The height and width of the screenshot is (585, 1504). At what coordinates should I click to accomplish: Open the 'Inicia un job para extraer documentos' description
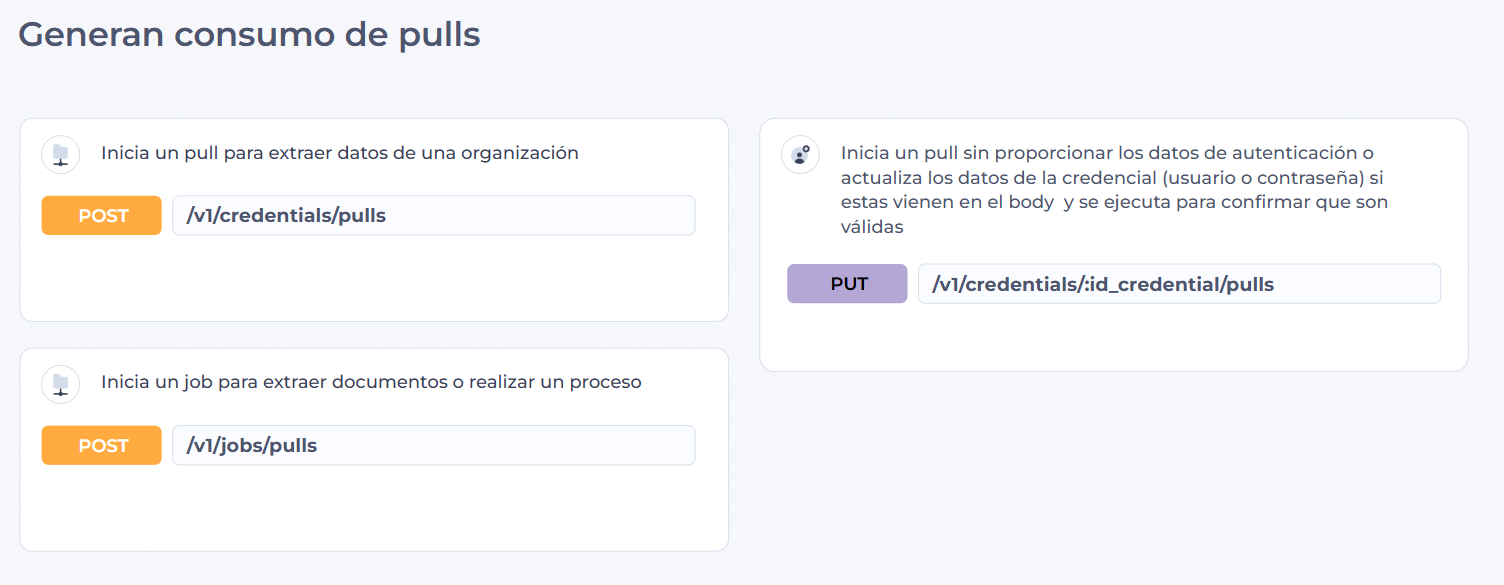371,382
